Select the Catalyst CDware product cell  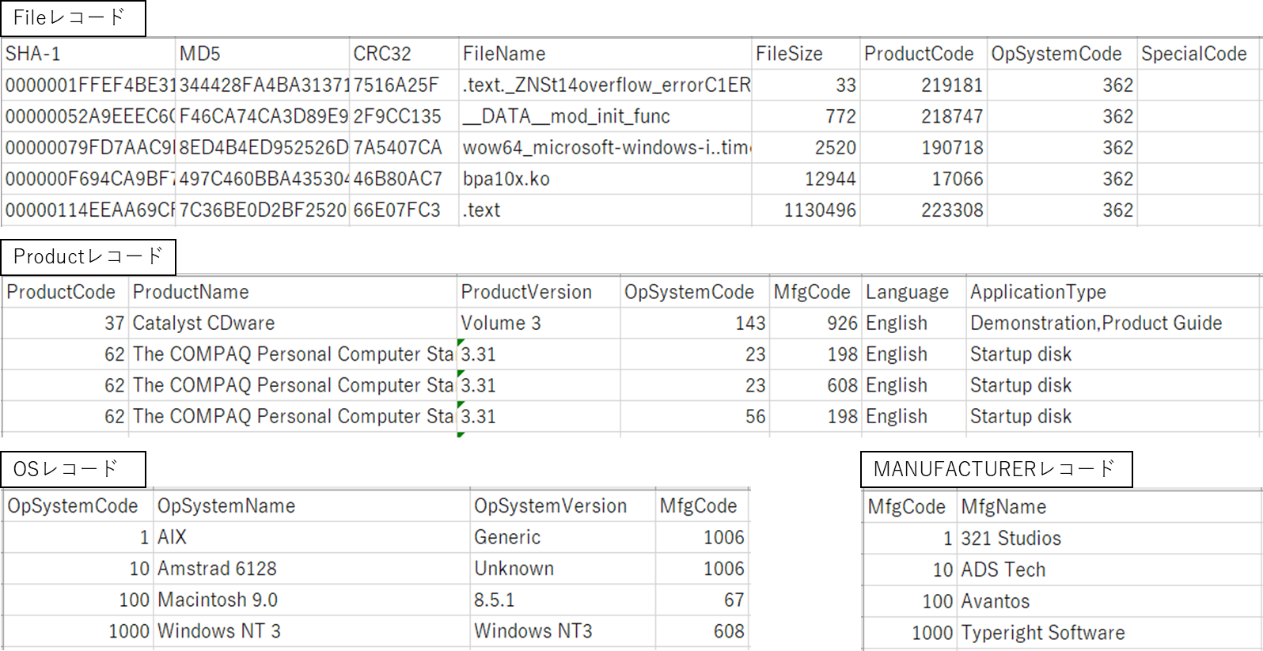(204, 323)
